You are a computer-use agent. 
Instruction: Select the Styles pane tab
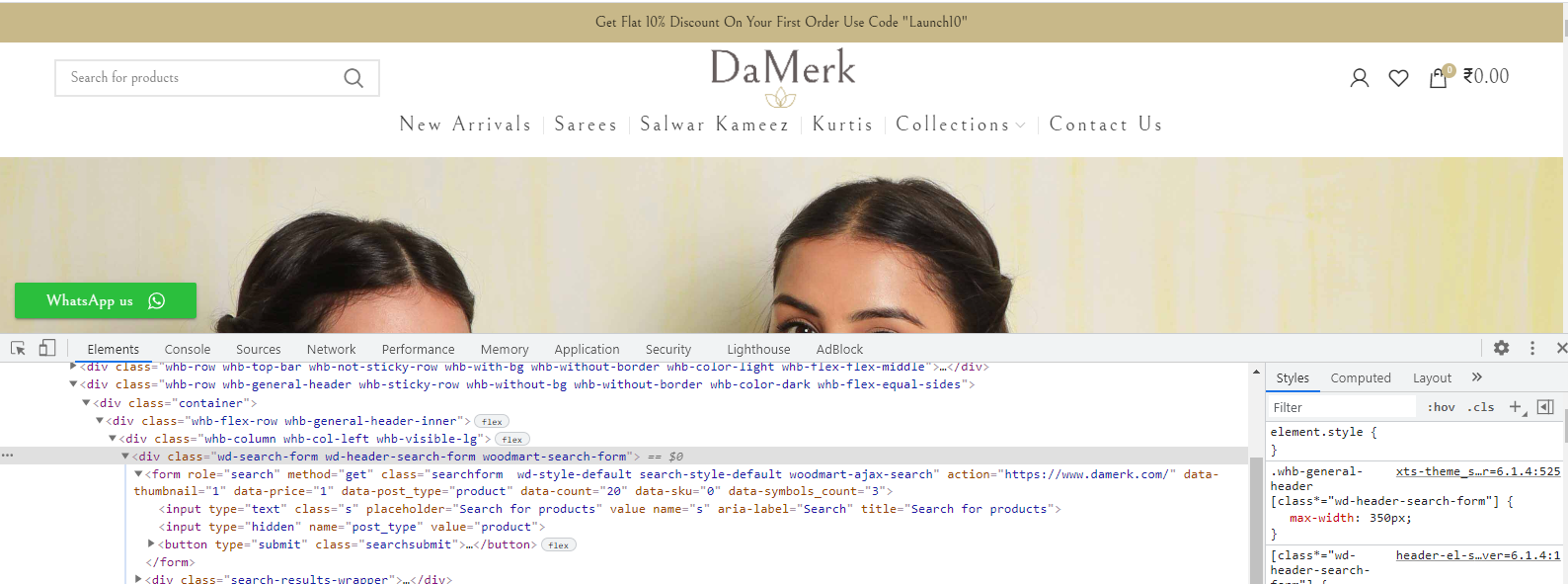pyautogui.click(x=1293, y=377)
